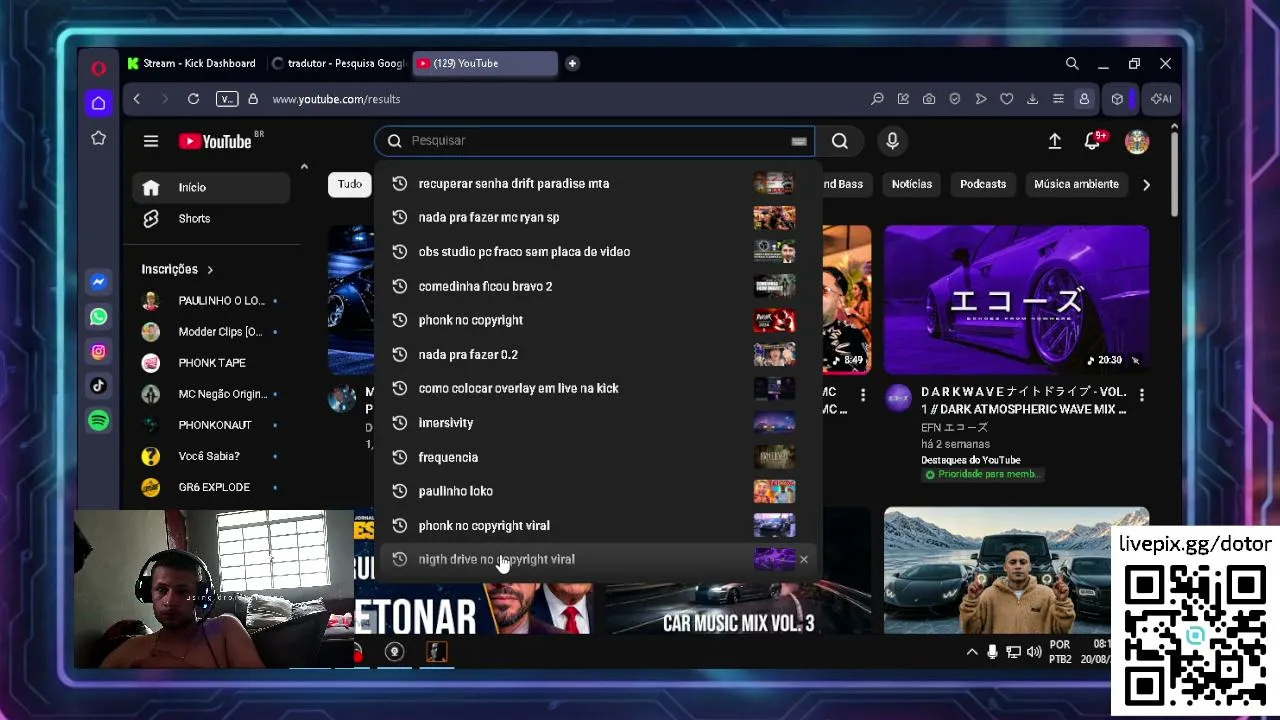The image size is (1280, 720).
Task: Open the Modder Clips subscription channel
Action: click(x=211, y=332)
